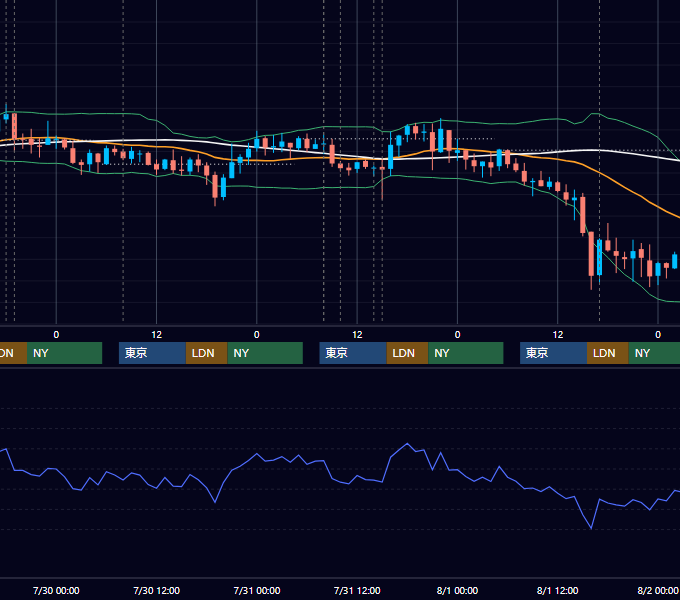Viewport: 680px width, 600px height.
Task: Click the NY session block spanning 8/1 00:00
Action: coord(466,353)
